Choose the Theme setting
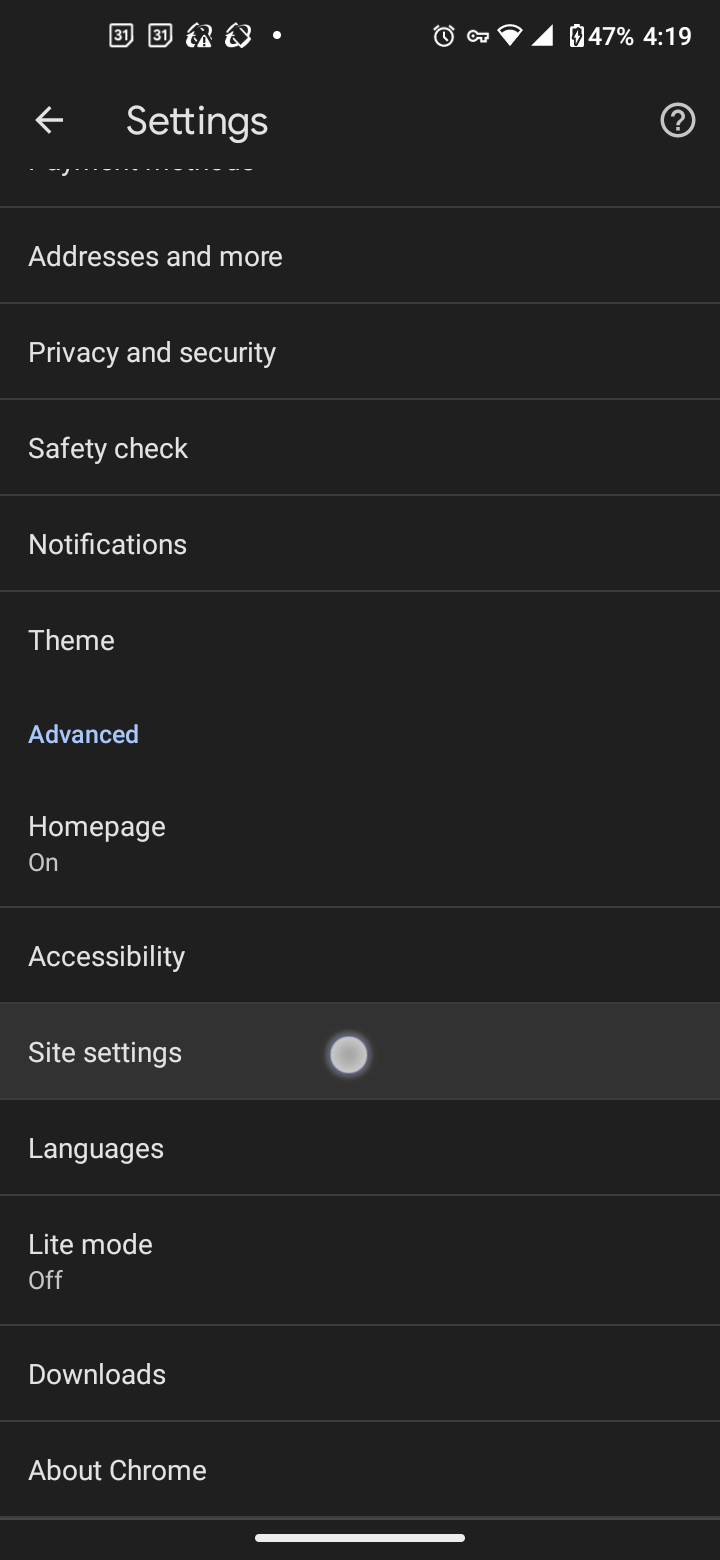This screenshot has width=720, height=1560. coord(360,640)
